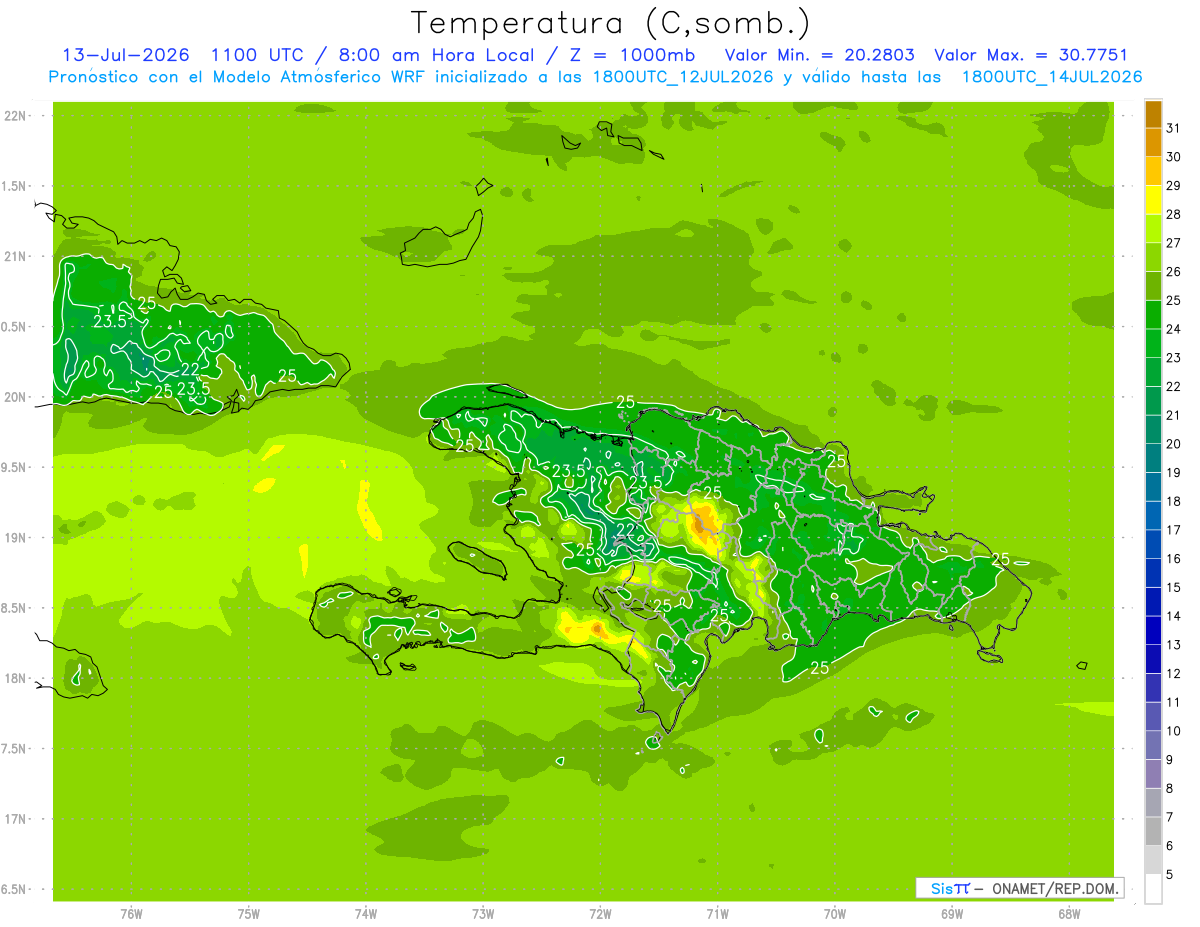This screenshot has height=927, width=1200.
Task: Click the '21N' latitude axis label
Action: click(x=16, y=257)
